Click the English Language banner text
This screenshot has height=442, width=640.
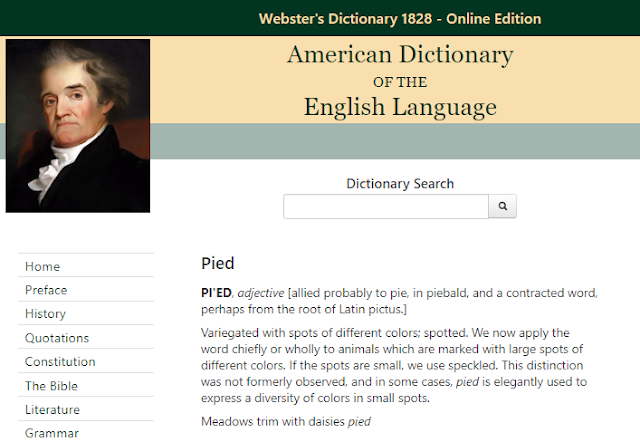[x=400, y=107]
